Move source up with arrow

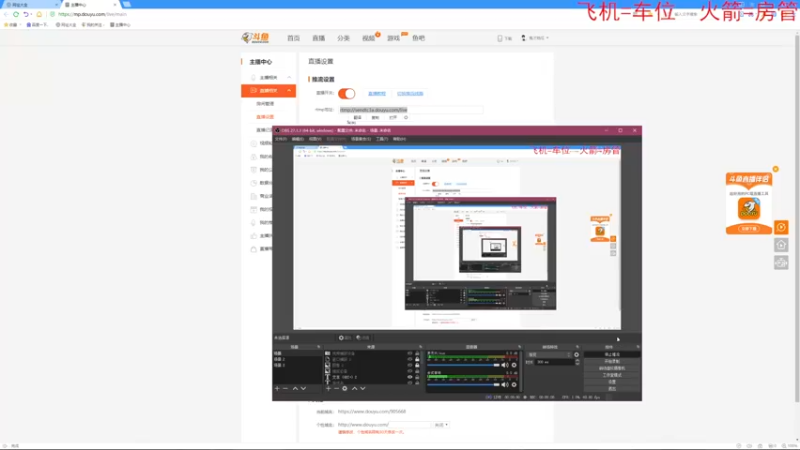[355, 389]
